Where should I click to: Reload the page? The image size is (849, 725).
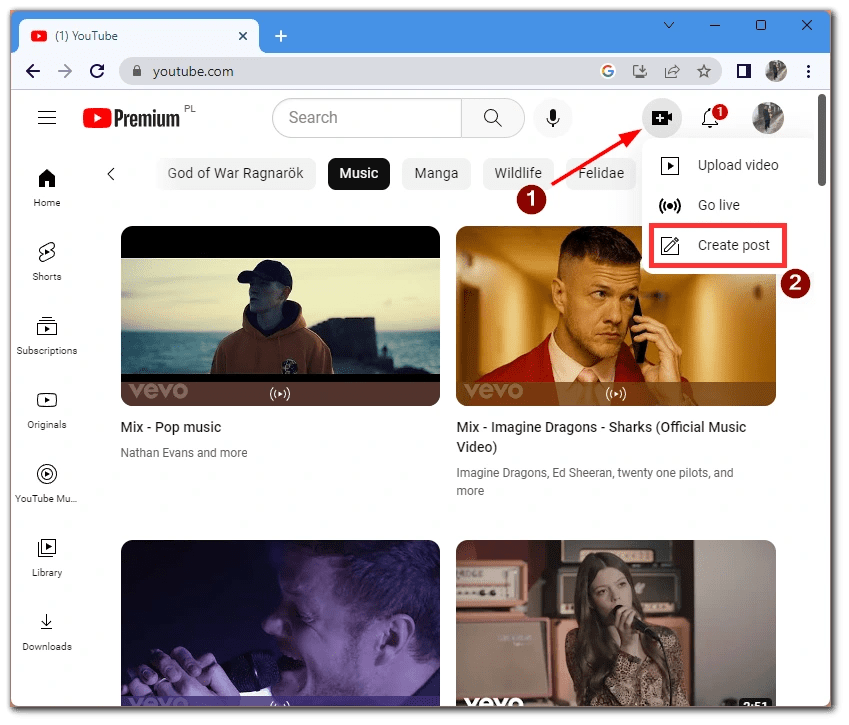(97, 71)
